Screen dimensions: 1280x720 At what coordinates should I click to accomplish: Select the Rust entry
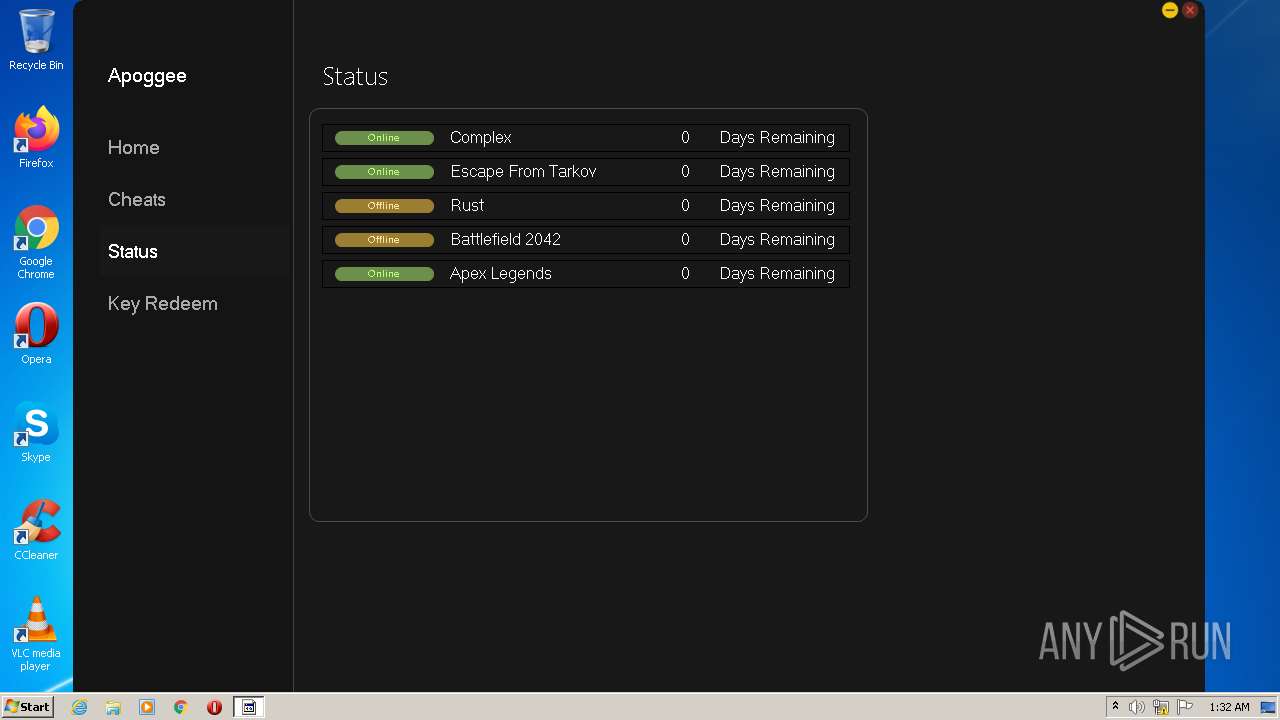tap(467, 205)
